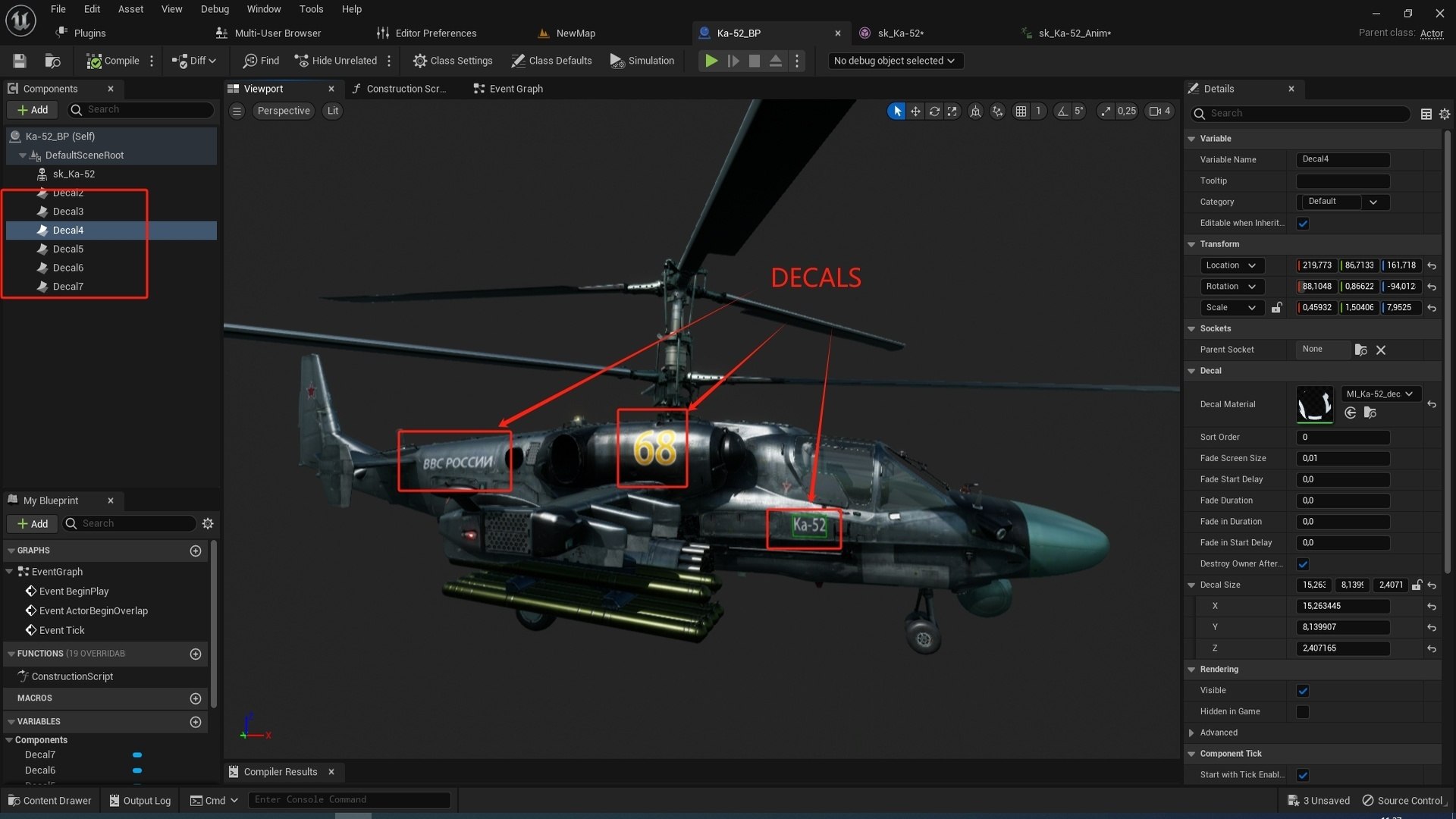Toggle surface snapping icon in viewport
The image size is (1456, 819).
pos(997,111)
